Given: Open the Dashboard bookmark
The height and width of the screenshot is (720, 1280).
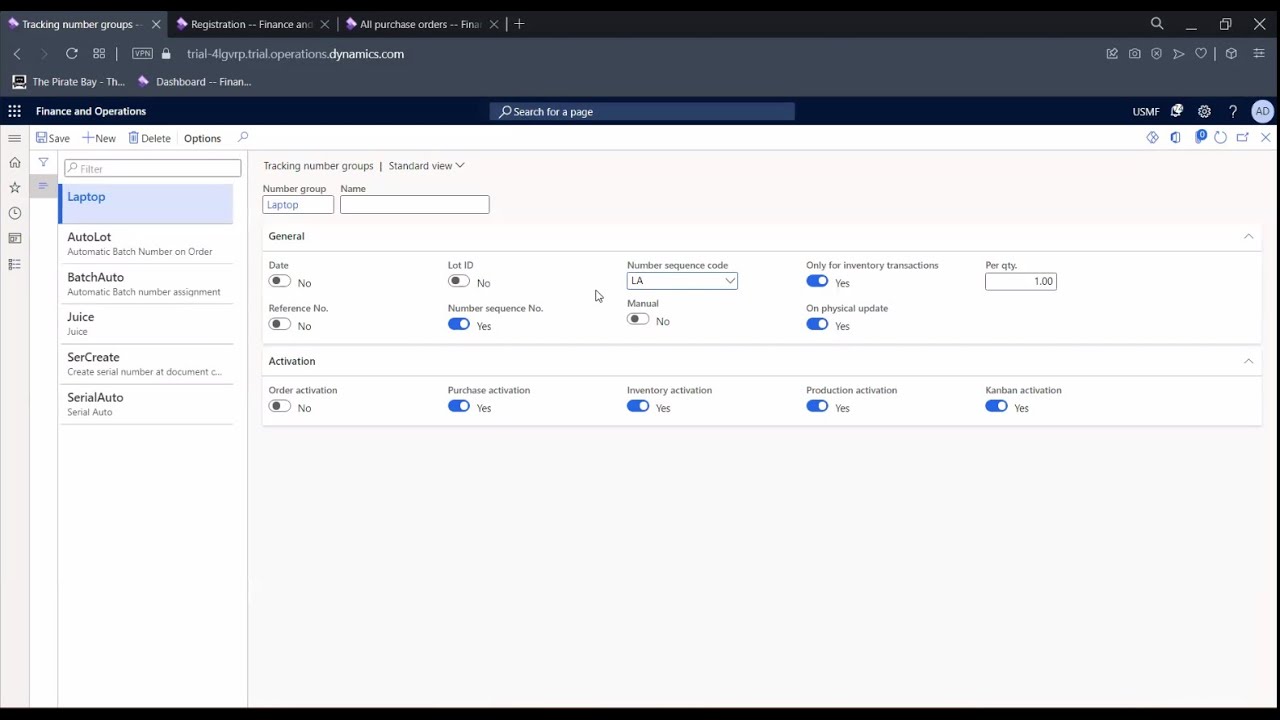Looking at the screenshot, I should pos(195,82).
